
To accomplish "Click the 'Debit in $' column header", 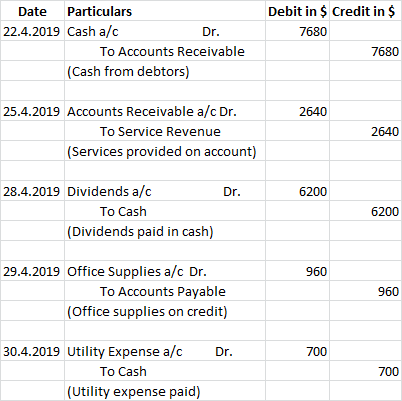I will [297, 11].
